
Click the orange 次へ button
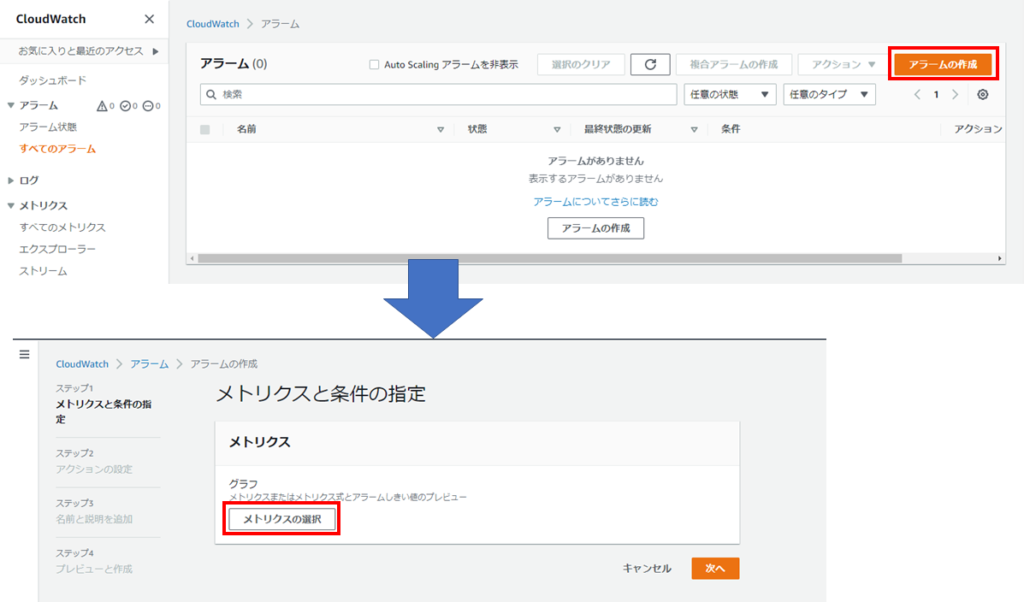click(x=715, y=568)
